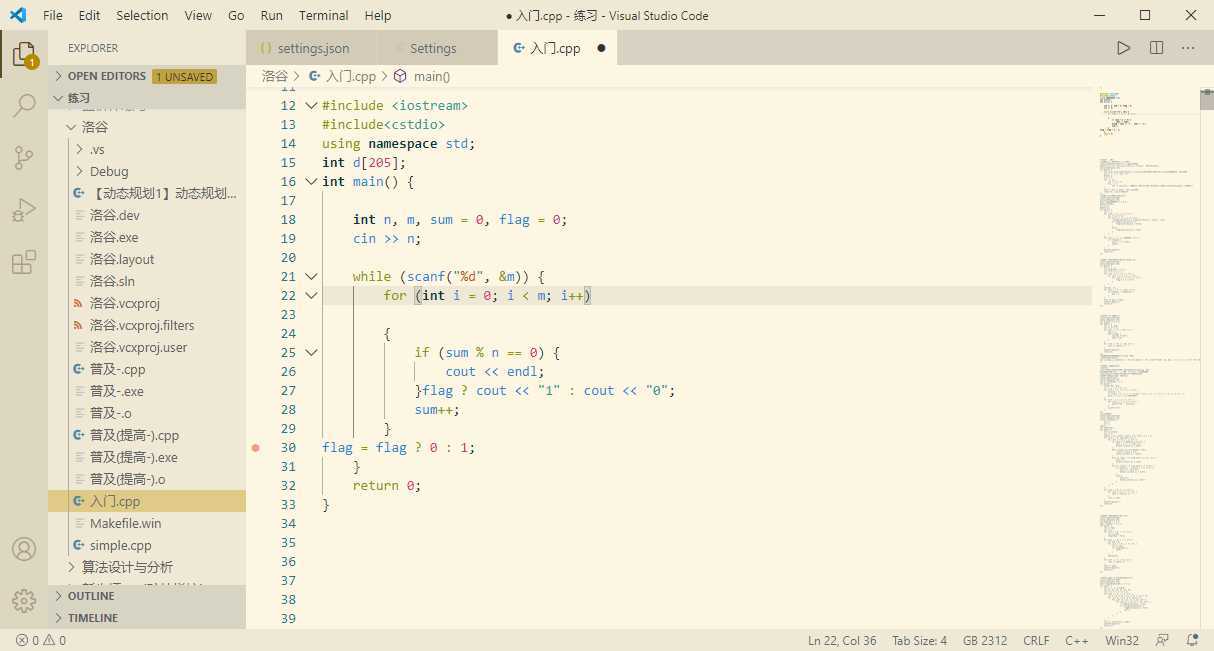The height and width of the screenshot is (651, 1214).
Task: Fold the for loop at line 22
Action: tap(311, 296)
